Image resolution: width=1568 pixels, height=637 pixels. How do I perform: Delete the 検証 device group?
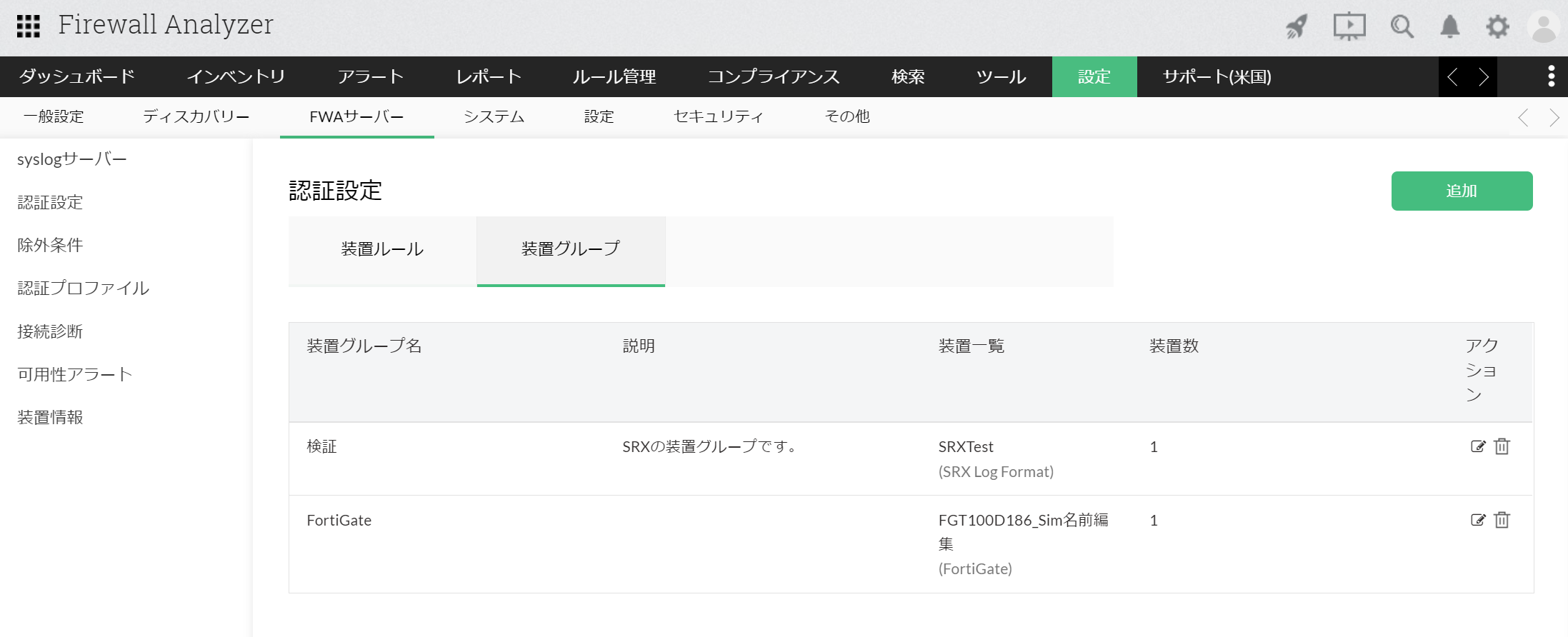coord(1502,446)
